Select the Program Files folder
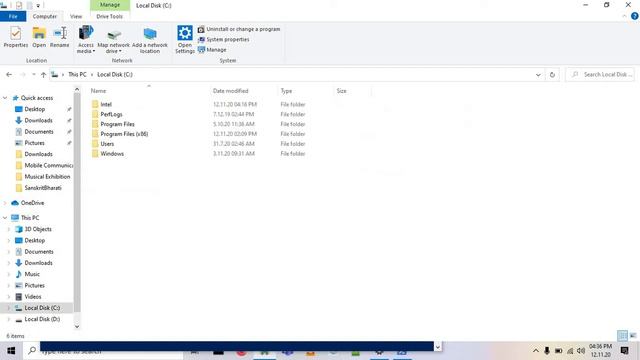Viewport: 640px width, 360px height. pos(117,124)
